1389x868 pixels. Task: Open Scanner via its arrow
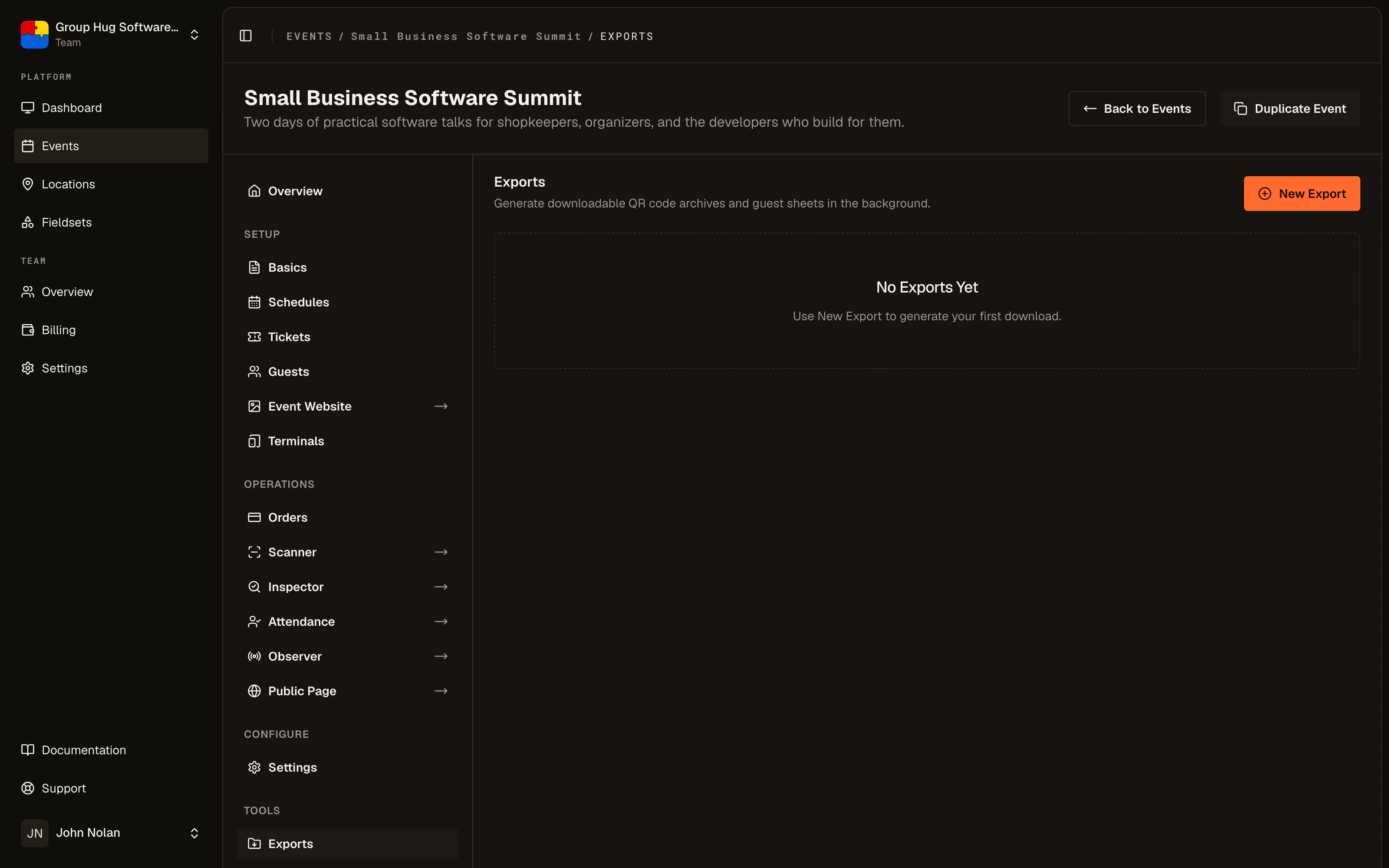point(441,552)
